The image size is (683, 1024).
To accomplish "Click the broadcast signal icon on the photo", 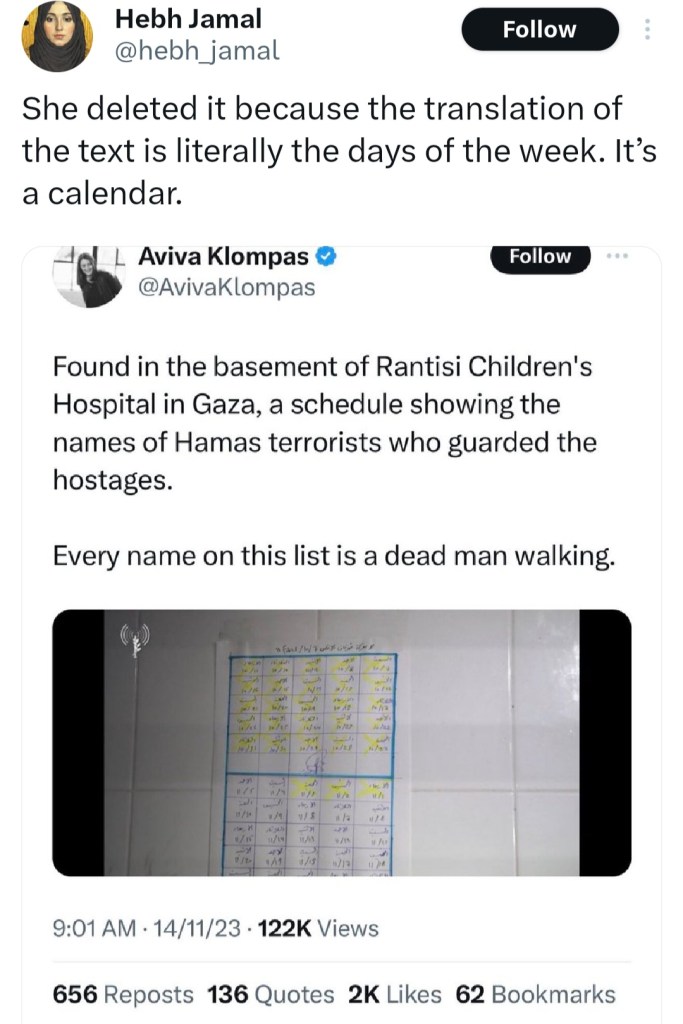I will (x=134, y=638).
